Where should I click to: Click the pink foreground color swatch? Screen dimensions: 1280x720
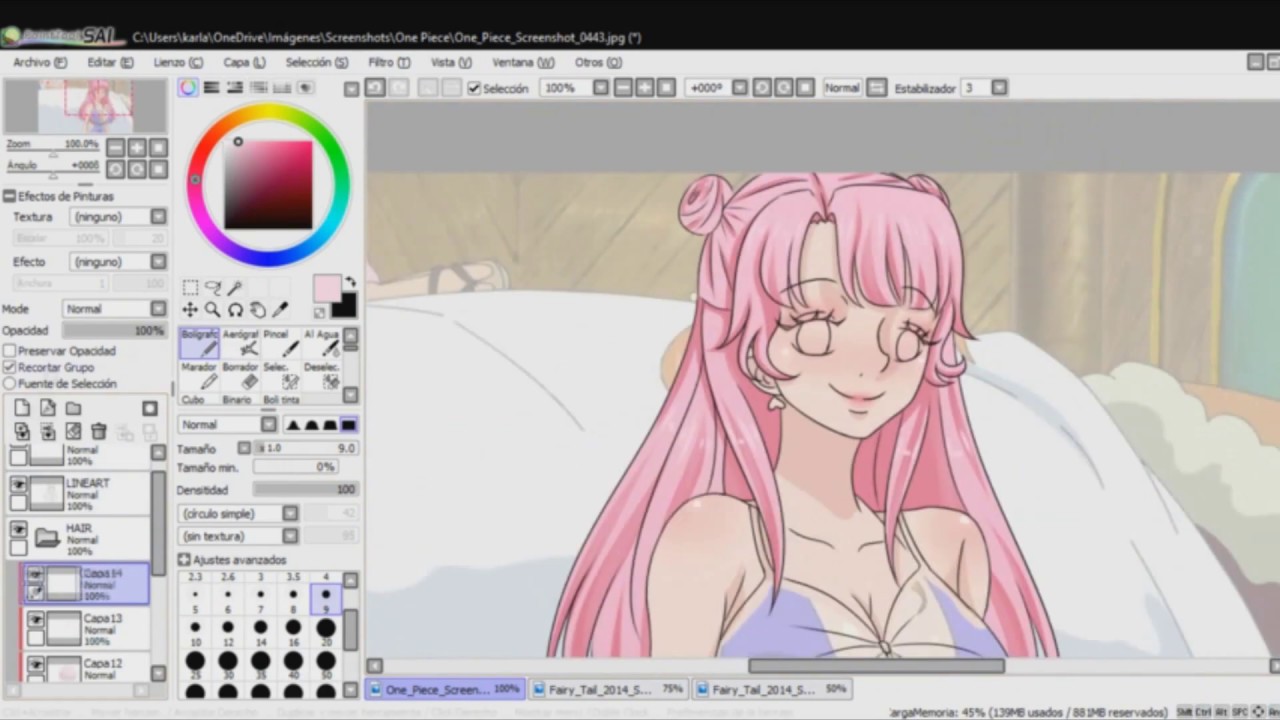pos(326,289)
